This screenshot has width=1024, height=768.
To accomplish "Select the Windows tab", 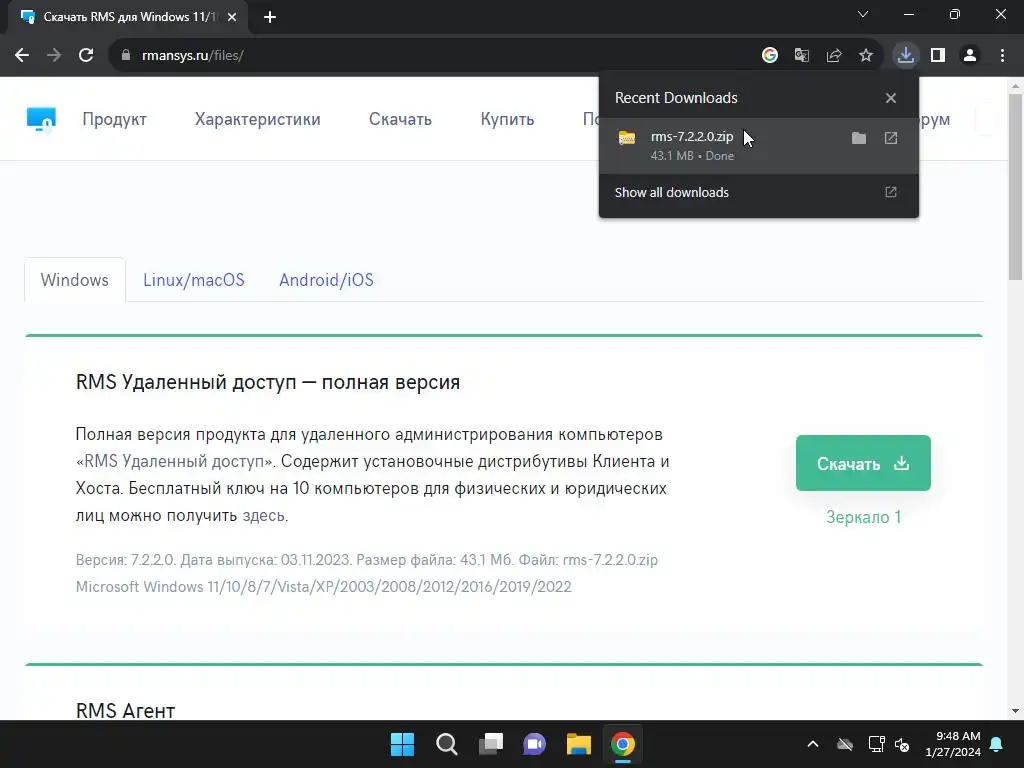I will click(x=74, y=280).
